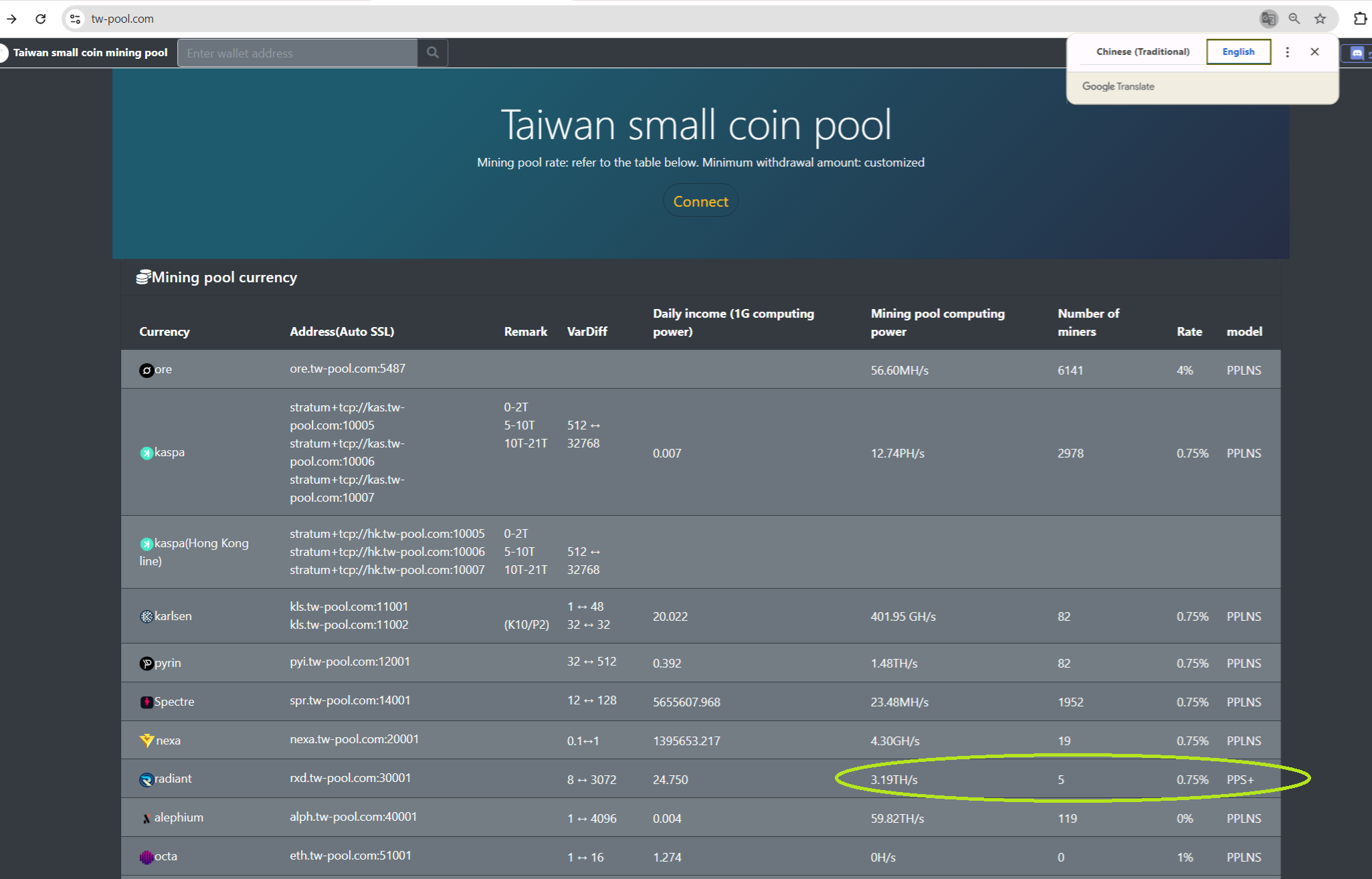Screen dimensions: 1372x879
Task: Click the 6141 miners count
Action: tap(1070, 371)
